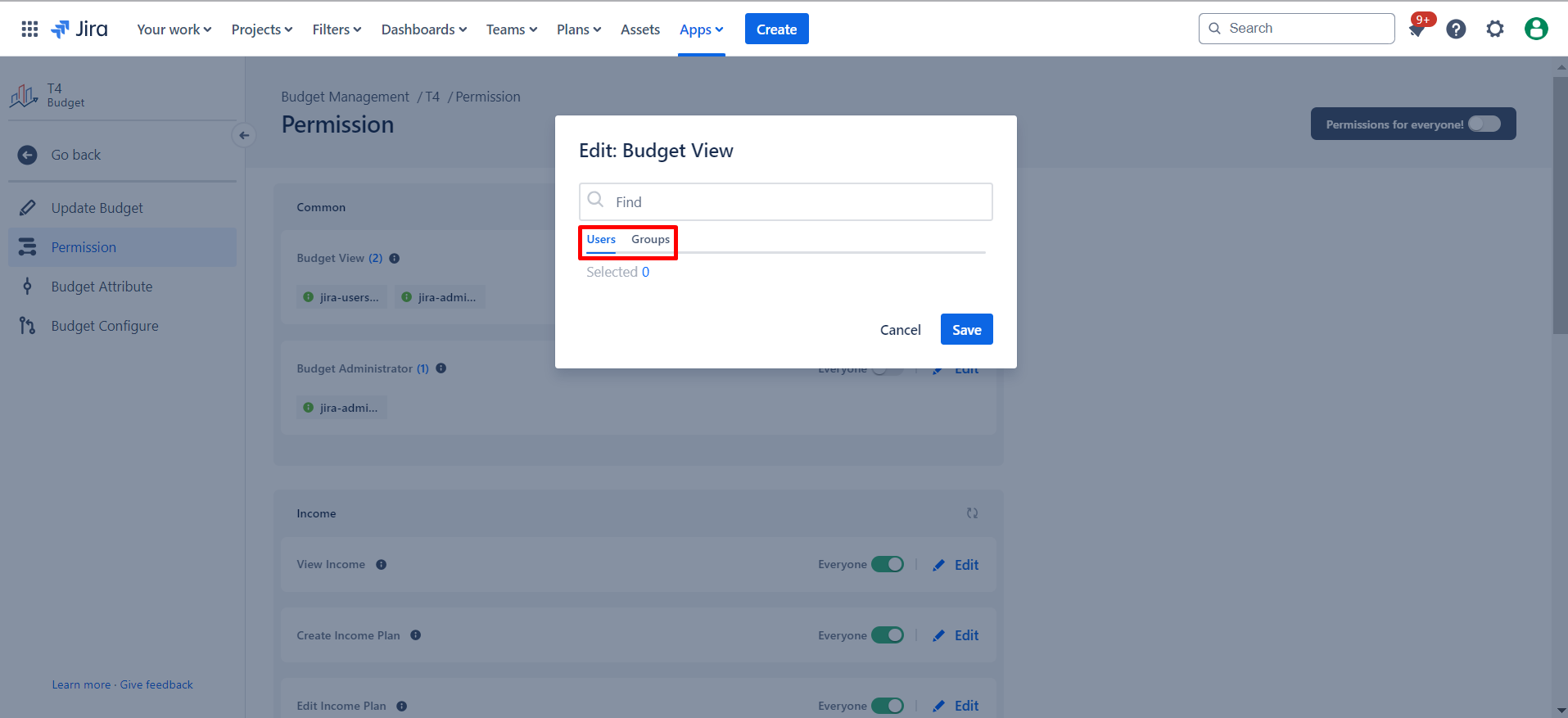Expand the Teams dropdown
The width and height of the screenshot is (1568, 718).
[512, 29]
